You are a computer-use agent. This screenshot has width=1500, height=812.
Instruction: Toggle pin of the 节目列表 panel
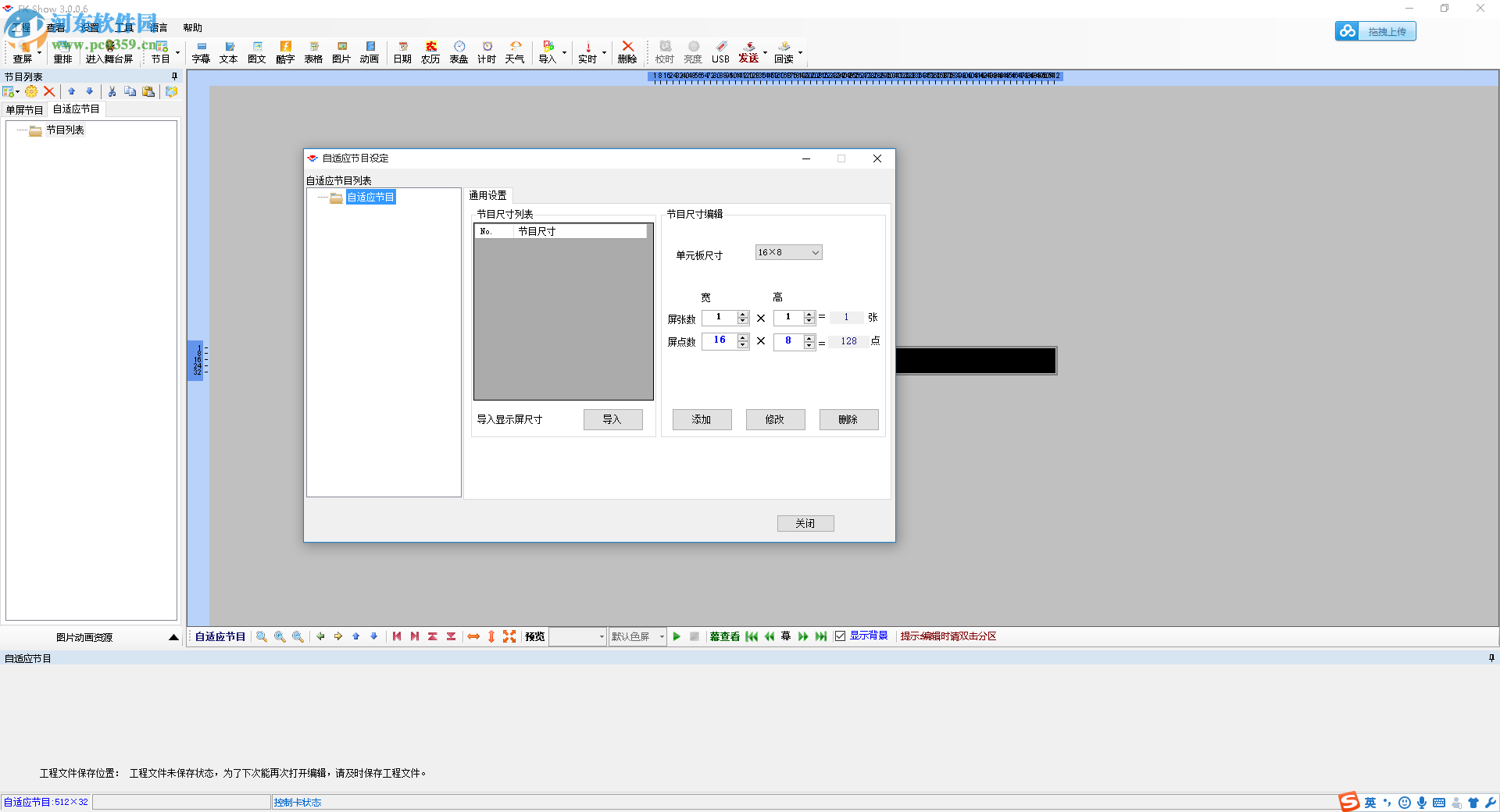click(x=174, y=77)
